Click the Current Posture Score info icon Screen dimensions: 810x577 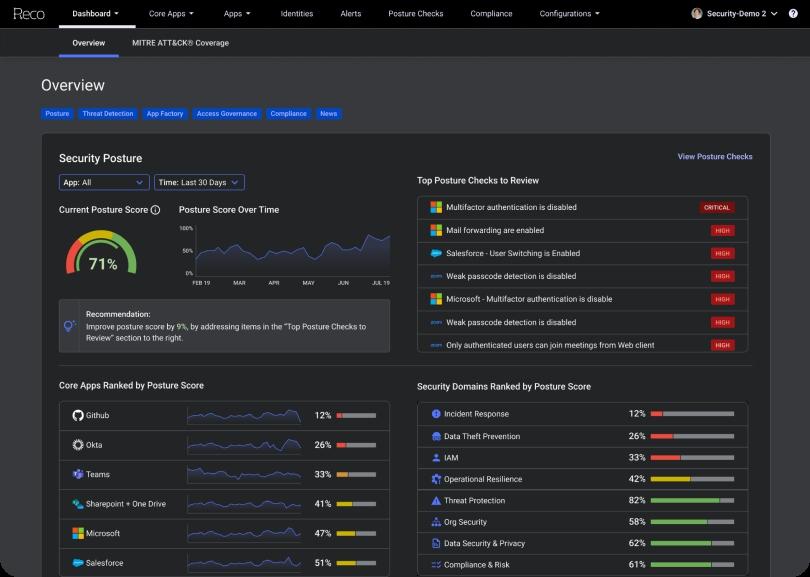155,210
